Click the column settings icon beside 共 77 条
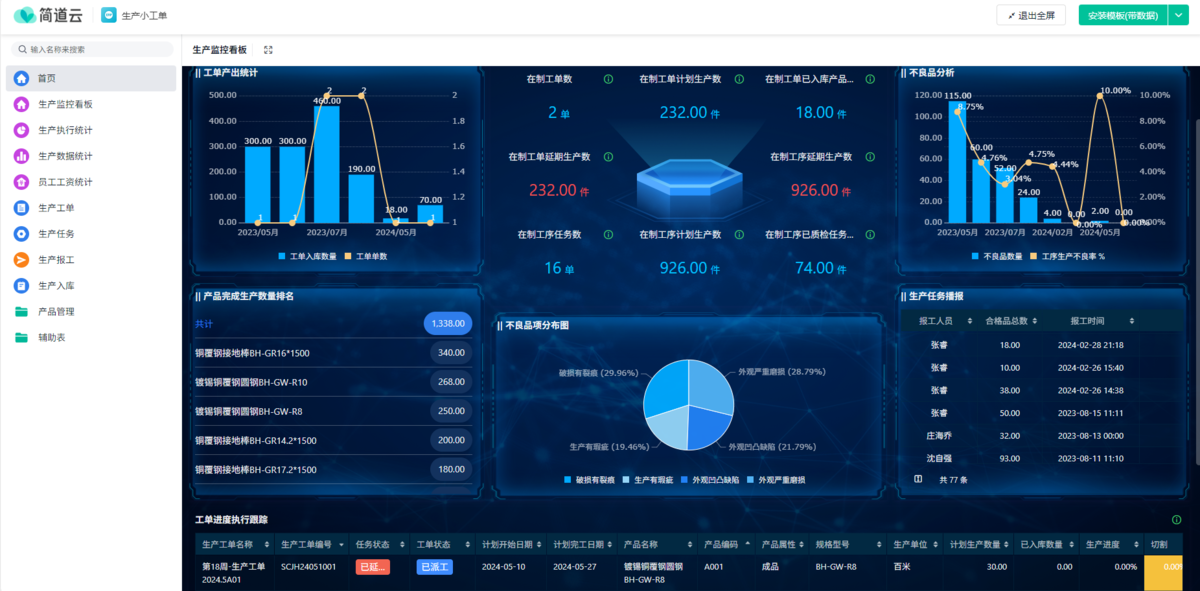1200x591 pixels. [x=918, y=480]
